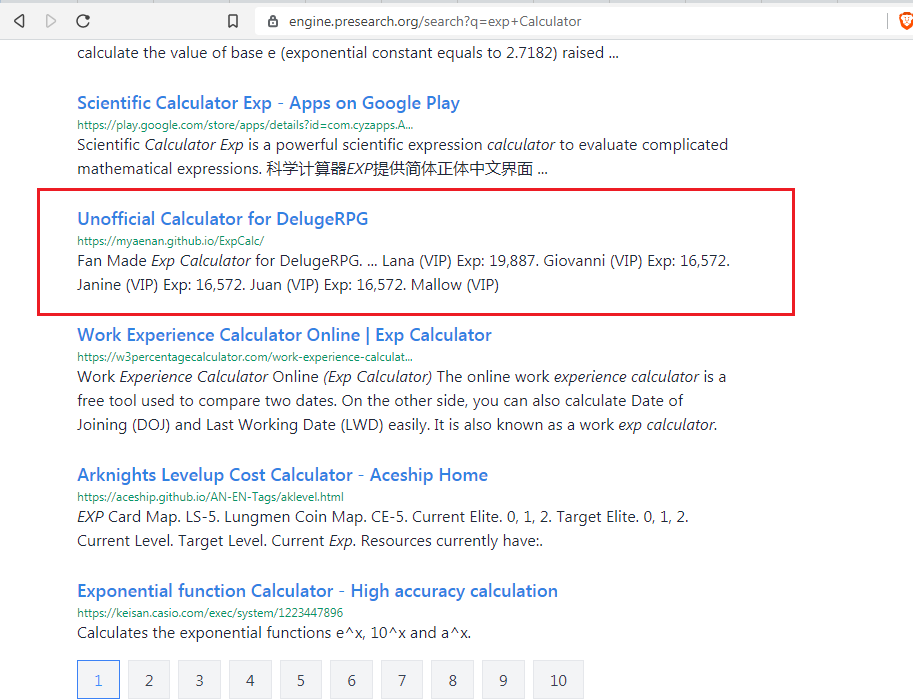Click the keisan.casio.com green URL

pyautogui.click(x=210, y=613)
